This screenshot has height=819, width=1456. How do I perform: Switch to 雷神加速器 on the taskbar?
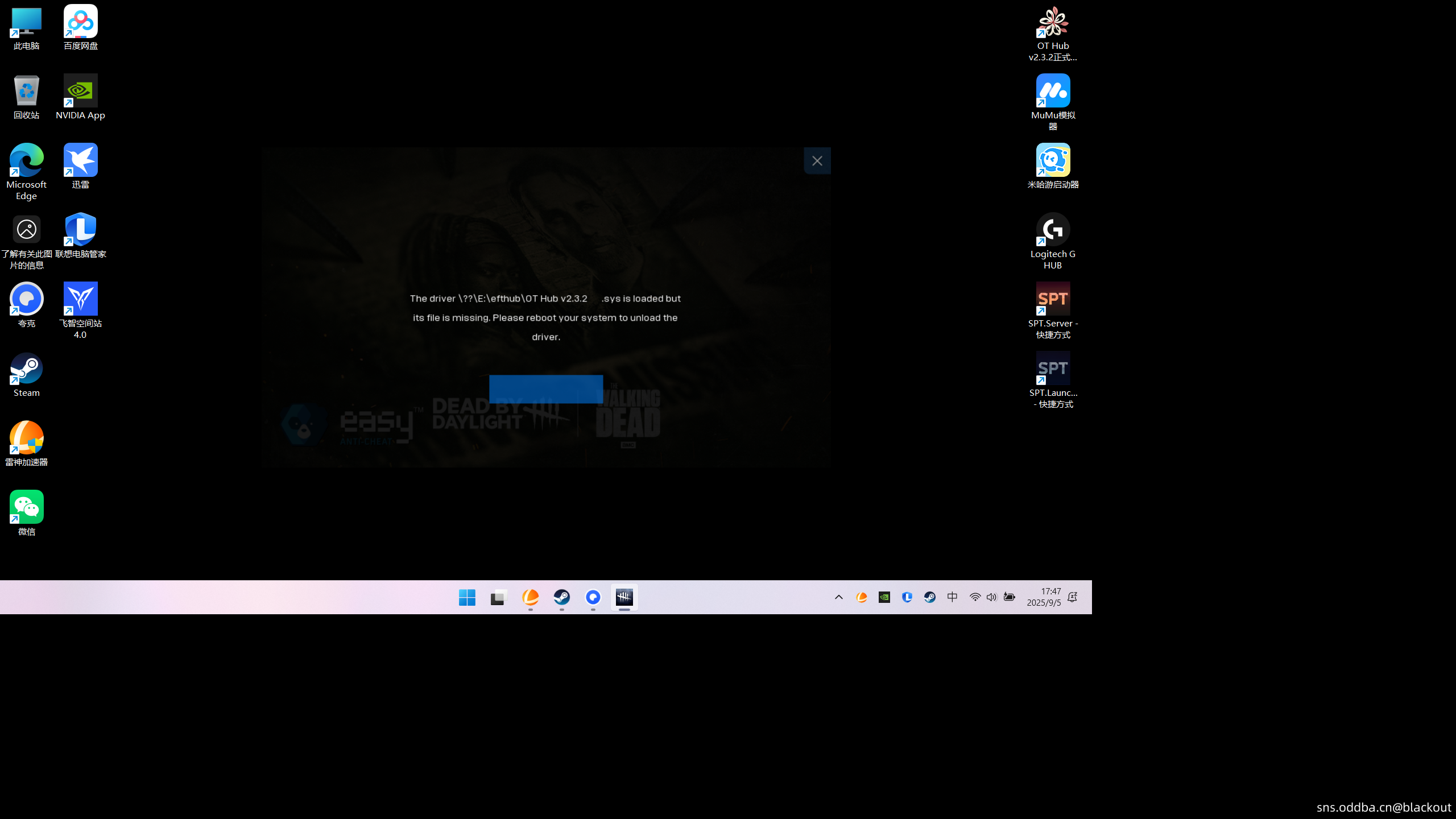coord(530,597)
